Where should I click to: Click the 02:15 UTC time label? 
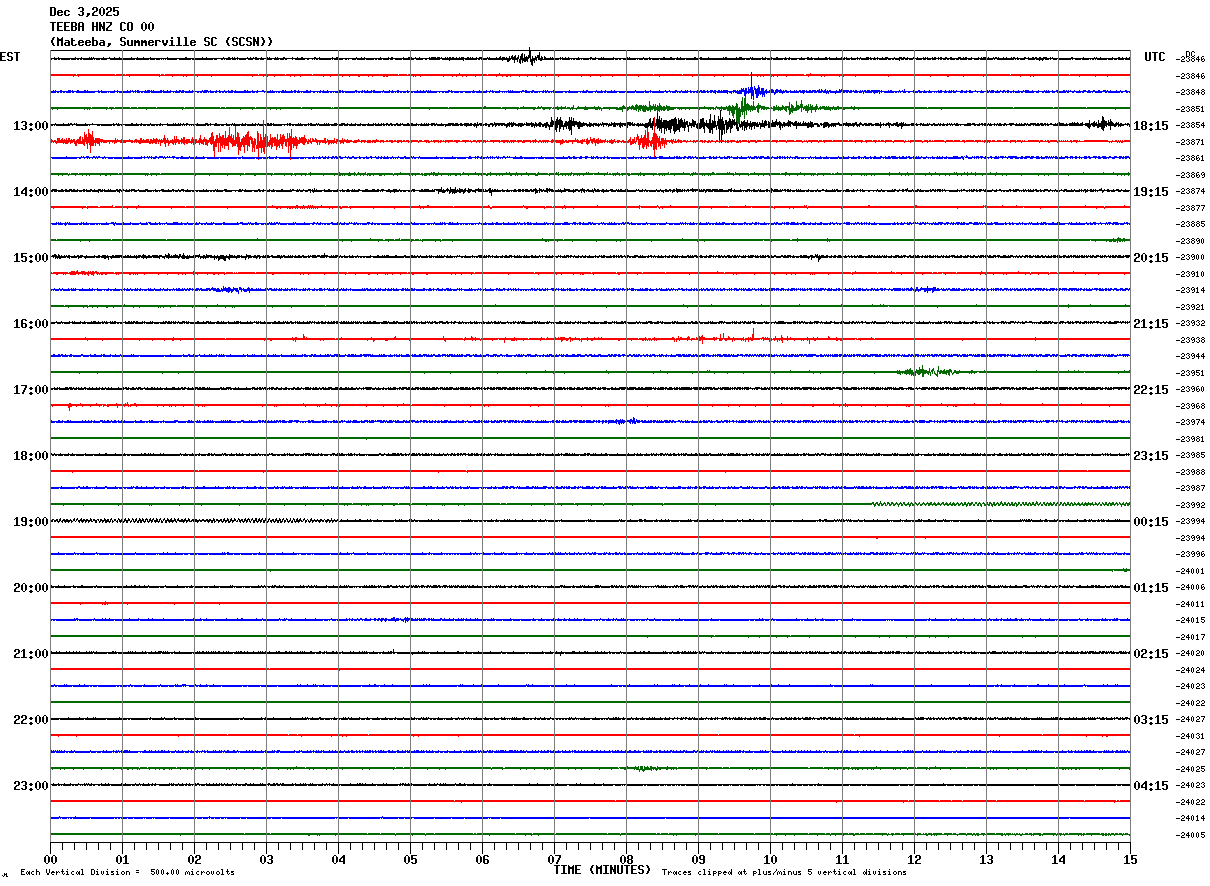point(1151,654)
